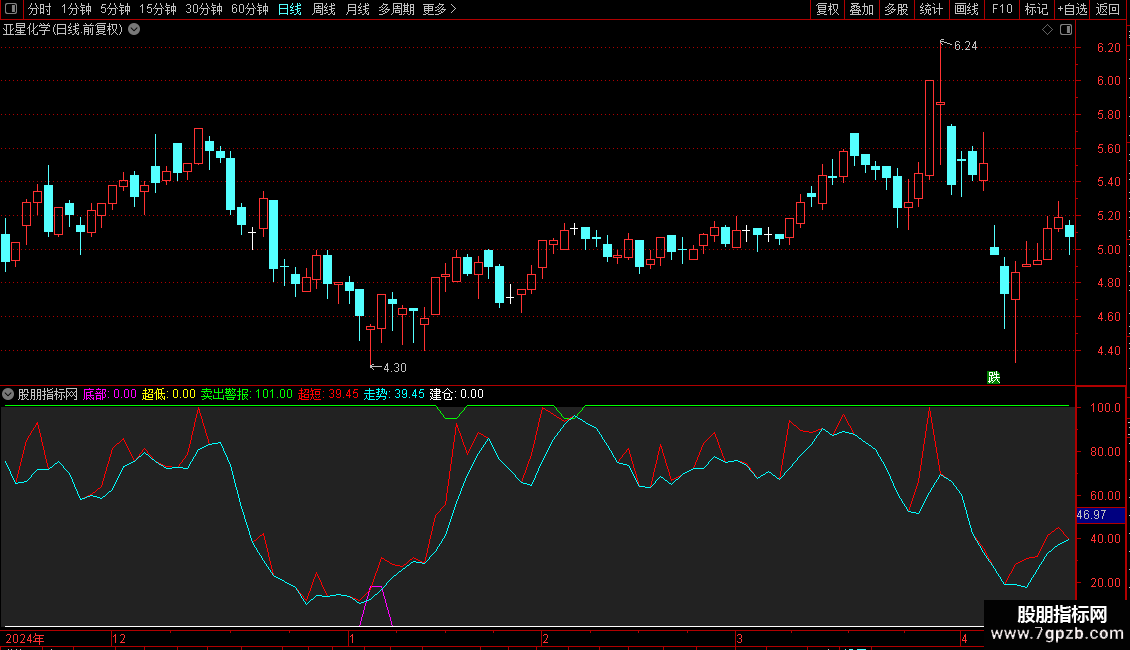Viewport: 1130px width, 650px height.
Task: Click the 股朋指标网 indicator name
Action: coord(48,394)
